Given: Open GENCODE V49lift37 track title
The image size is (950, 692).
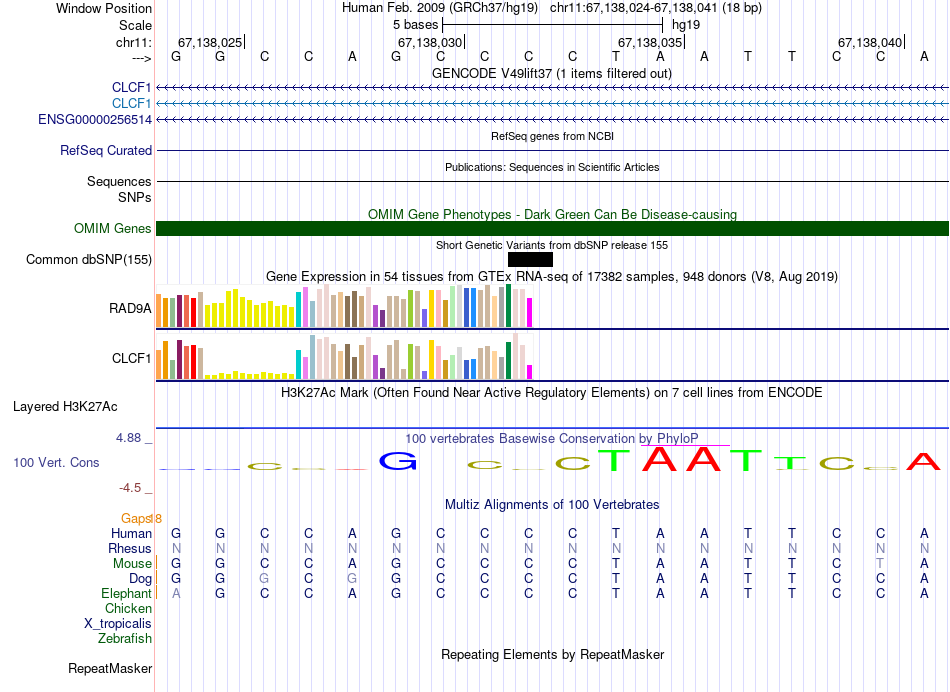Looking at the screenshot, I should click(552, 73).
